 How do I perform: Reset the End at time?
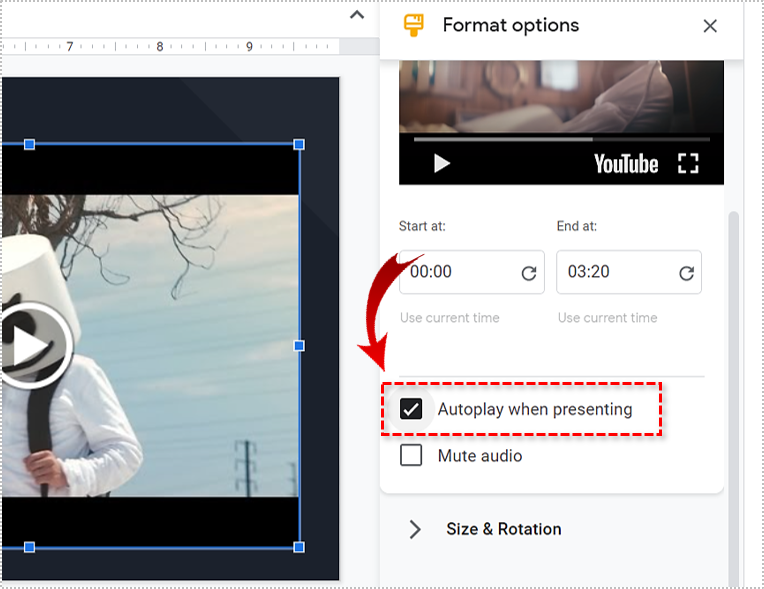pyautogui.click(x=687, y=273)
